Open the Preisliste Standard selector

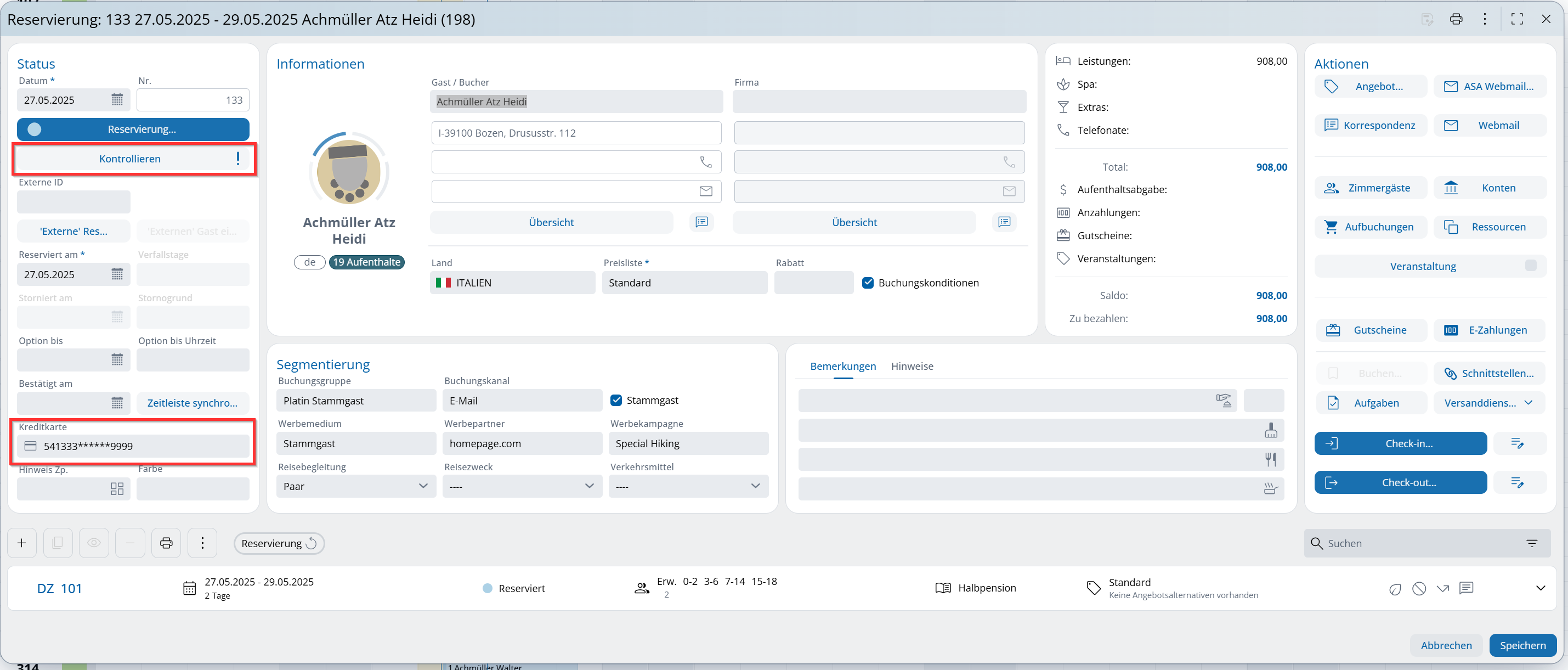pyautogui.click(x=684, y=283)
